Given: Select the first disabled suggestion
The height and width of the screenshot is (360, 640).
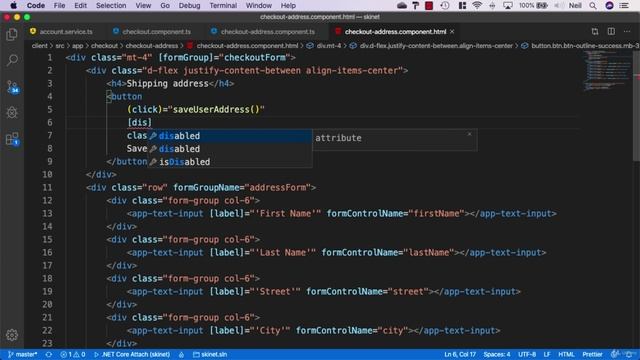Looking at the screenshot, I should coord(230,136).
